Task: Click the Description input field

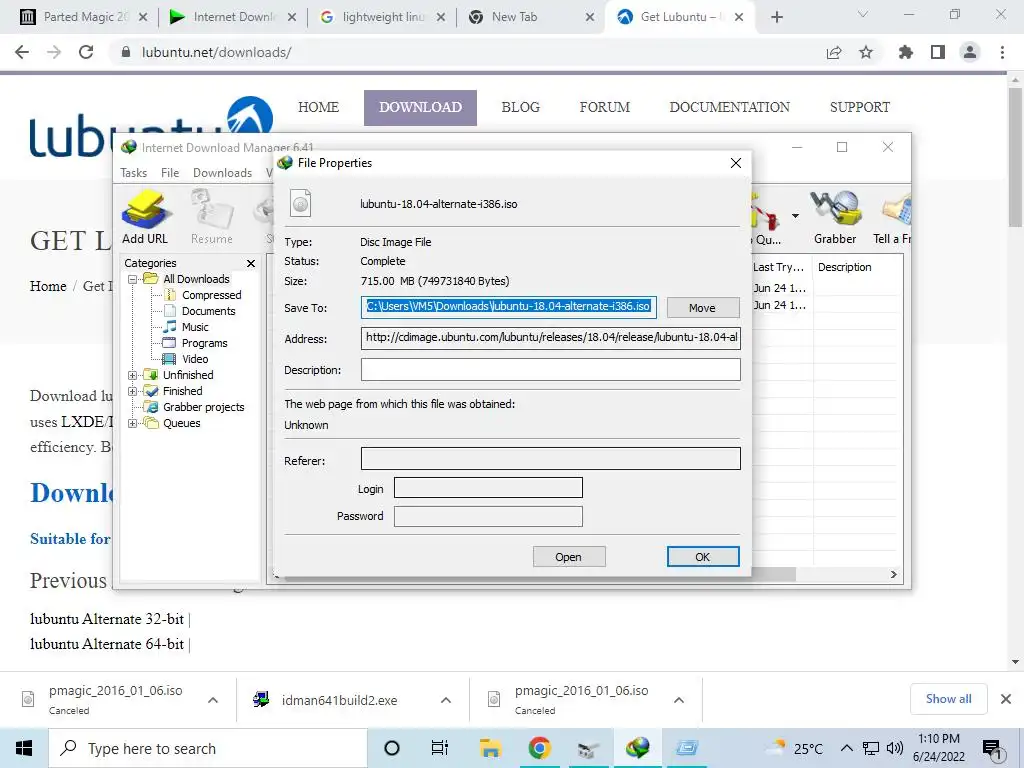Action: pos(551,370)
